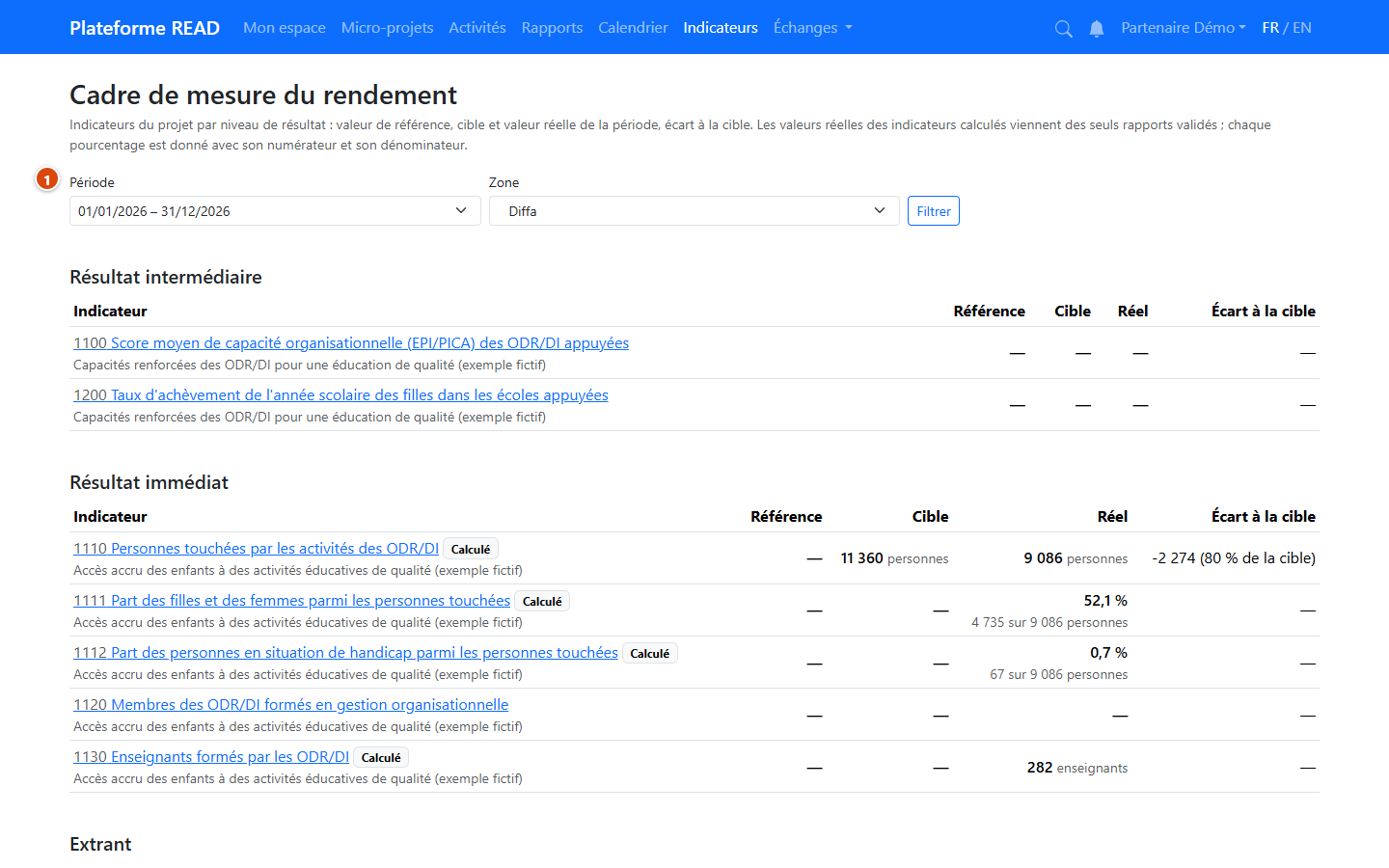
Task: Click the value 52,1 %
Action: click(1105, 601)
